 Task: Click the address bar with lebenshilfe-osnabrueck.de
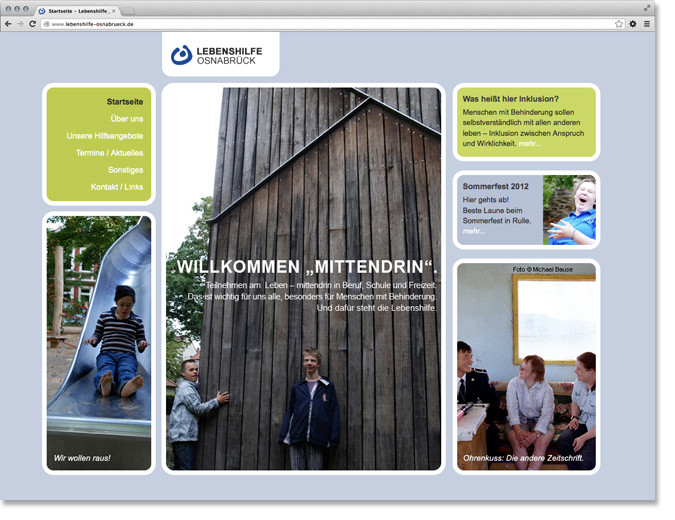[331, 24]
